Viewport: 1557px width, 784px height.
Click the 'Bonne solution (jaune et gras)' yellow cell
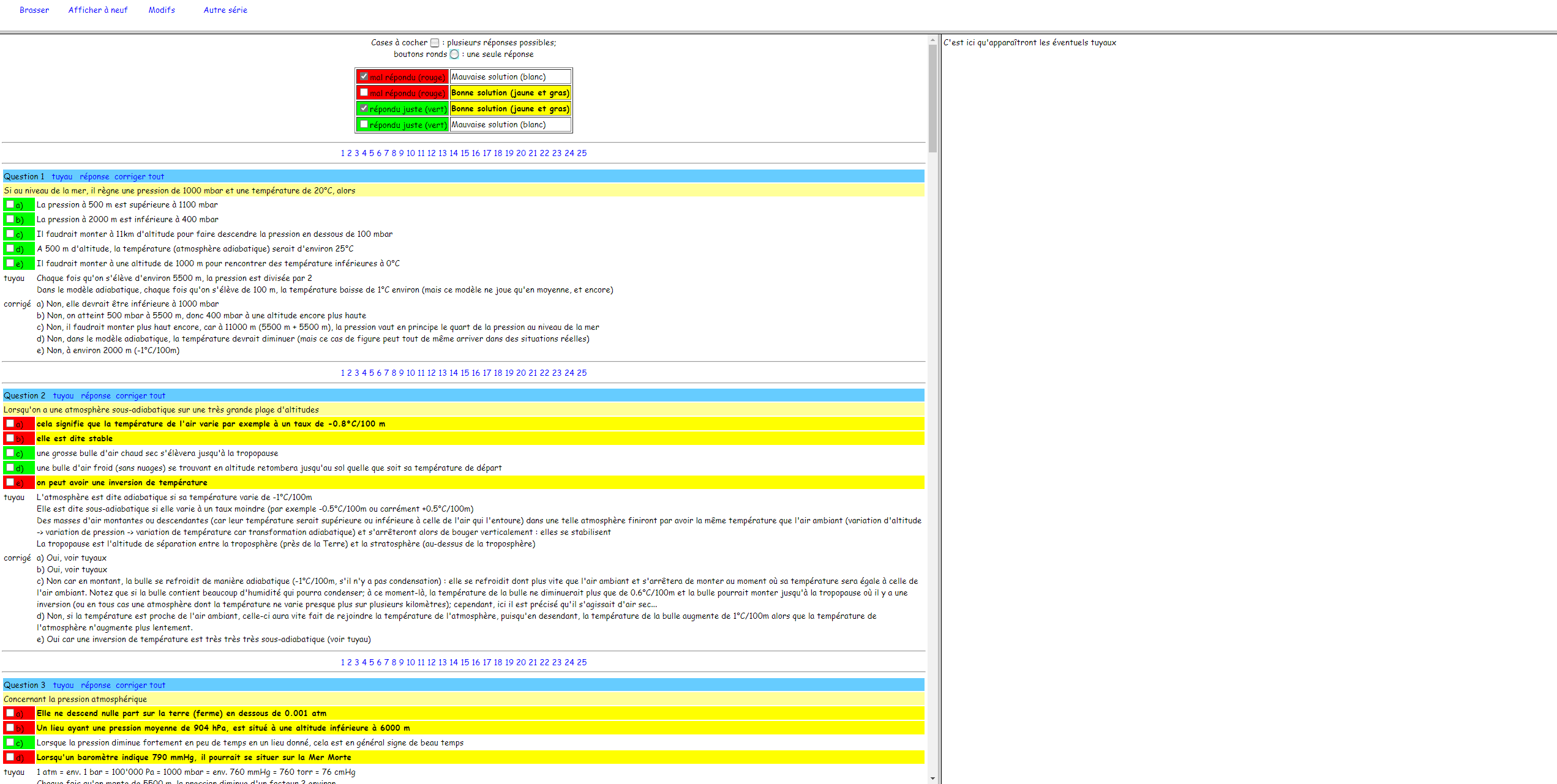(x=510, y=92)
